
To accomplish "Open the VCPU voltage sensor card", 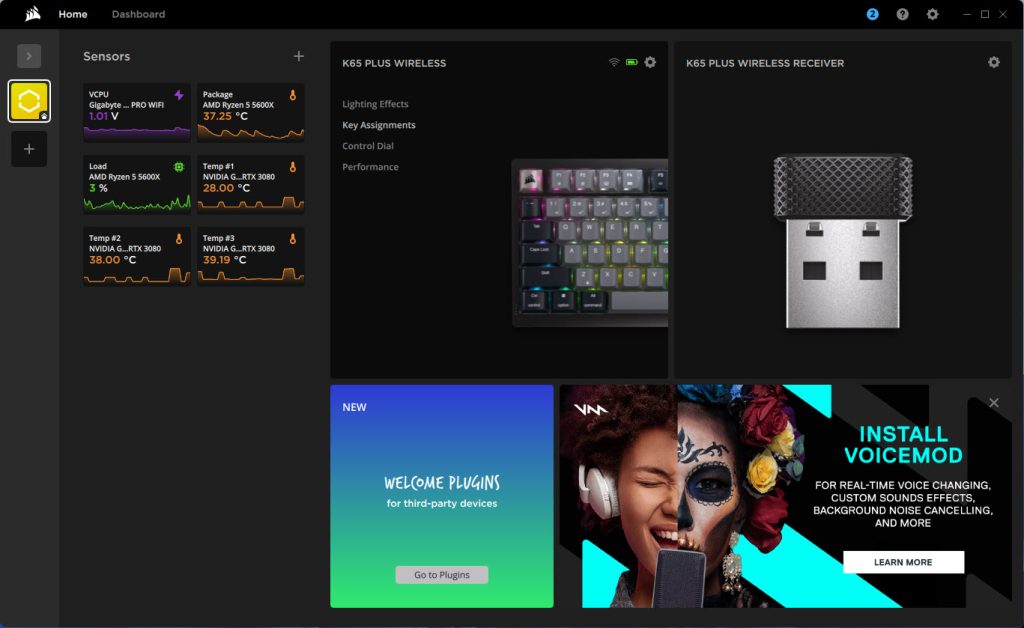I will 137,112.
